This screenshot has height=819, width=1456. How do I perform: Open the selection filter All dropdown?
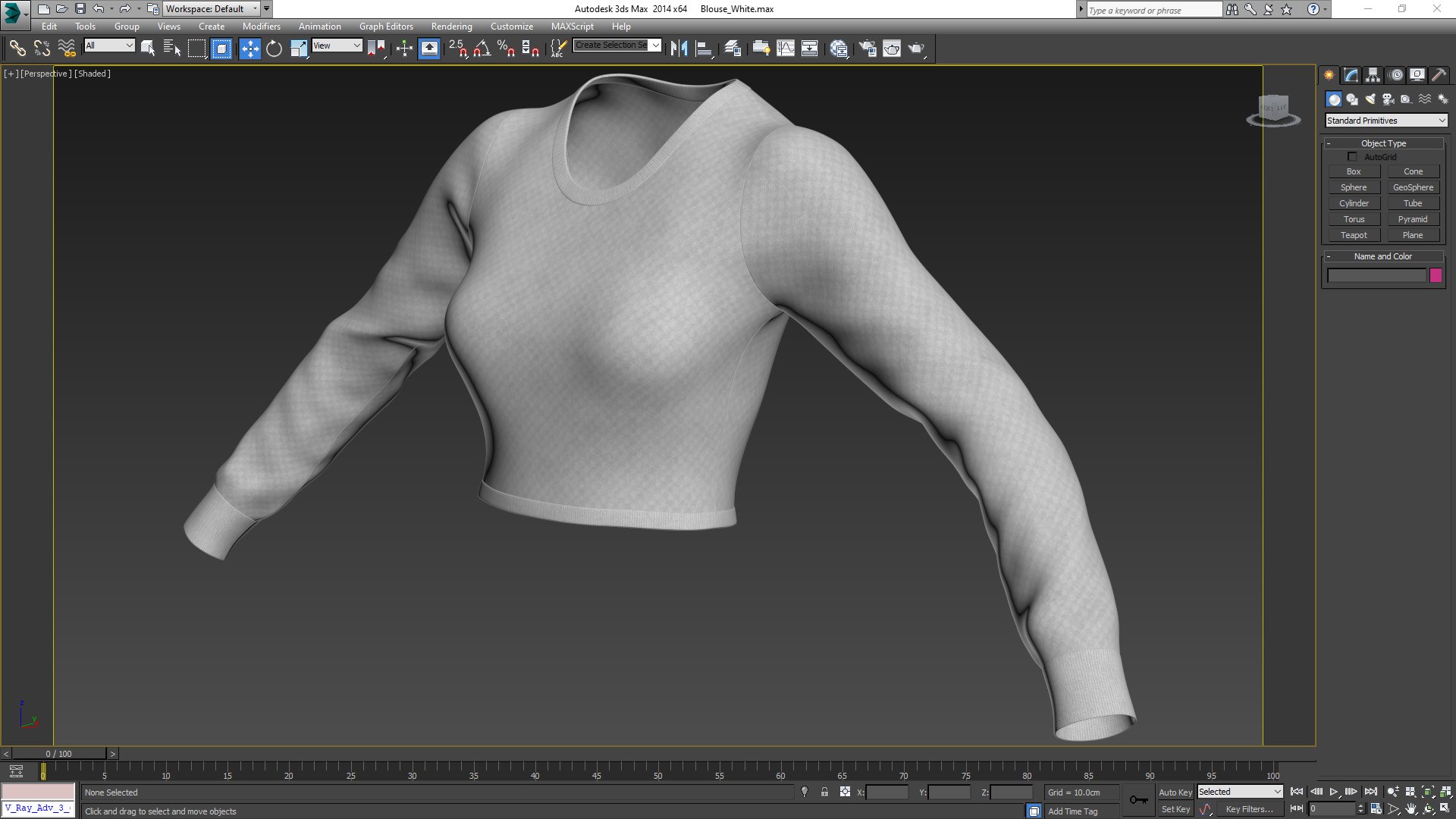coord(109,45)
